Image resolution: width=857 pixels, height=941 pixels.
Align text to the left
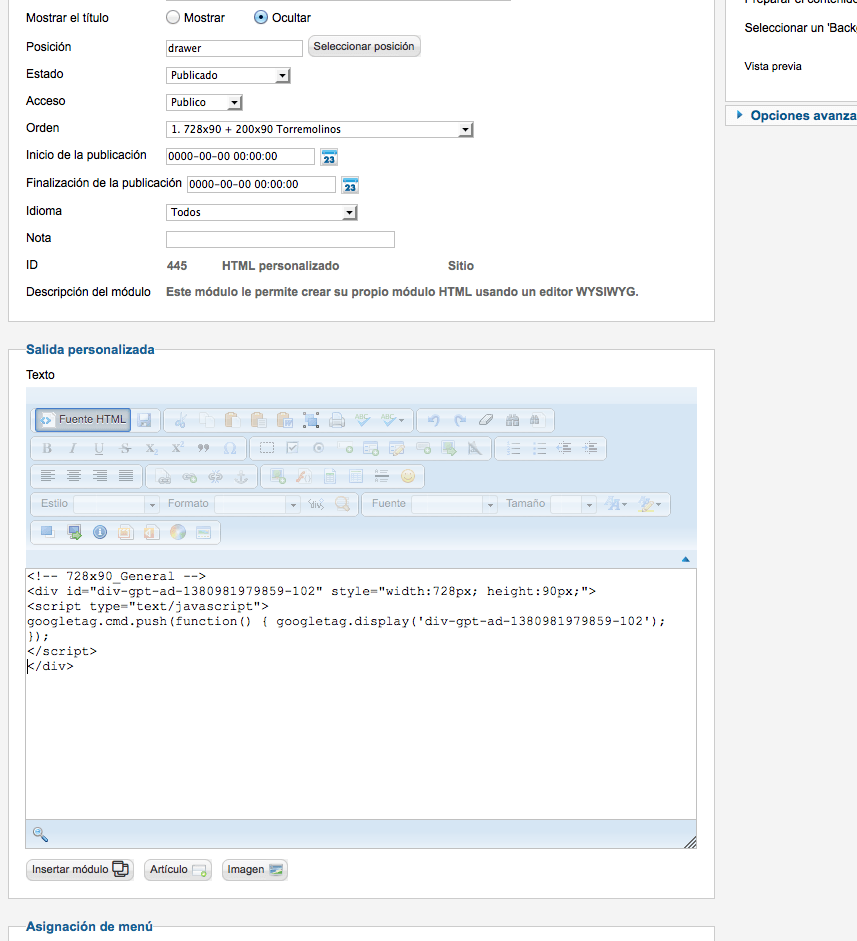point(47,477)
